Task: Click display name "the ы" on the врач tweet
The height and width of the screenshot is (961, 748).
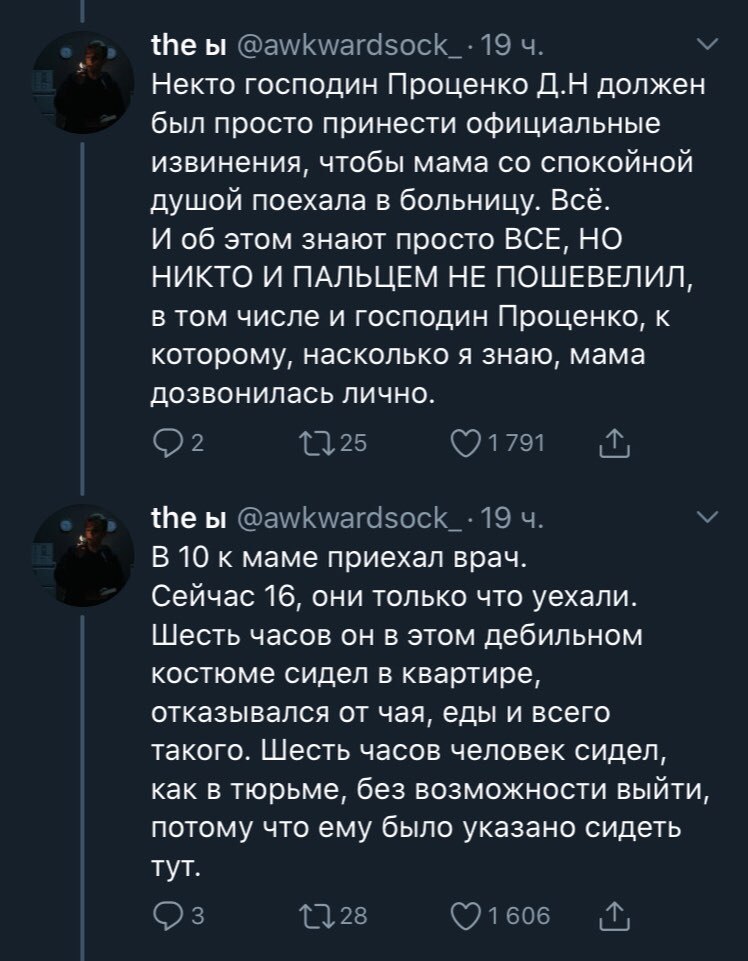Action: (x=187, y=518)
